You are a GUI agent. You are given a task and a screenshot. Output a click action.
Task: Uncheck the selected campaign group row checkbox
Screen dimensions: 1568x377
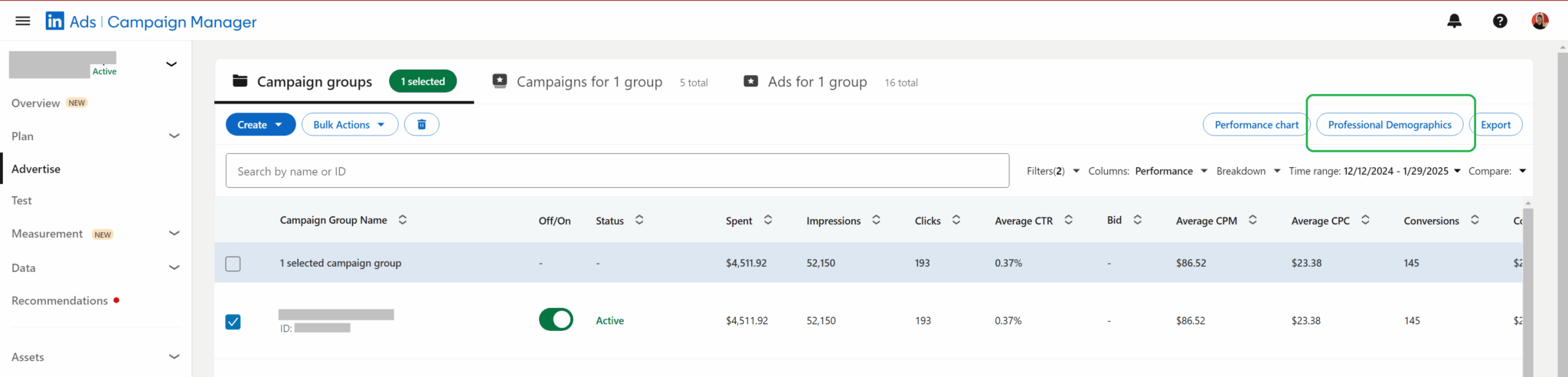click(233, 322)
